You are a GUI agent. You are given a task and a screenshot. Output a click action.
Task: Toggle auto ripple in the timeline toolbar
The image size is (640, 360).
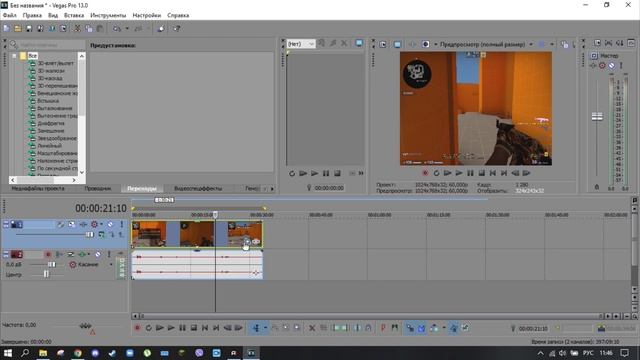pyautogui.click(x=434, y=328)
